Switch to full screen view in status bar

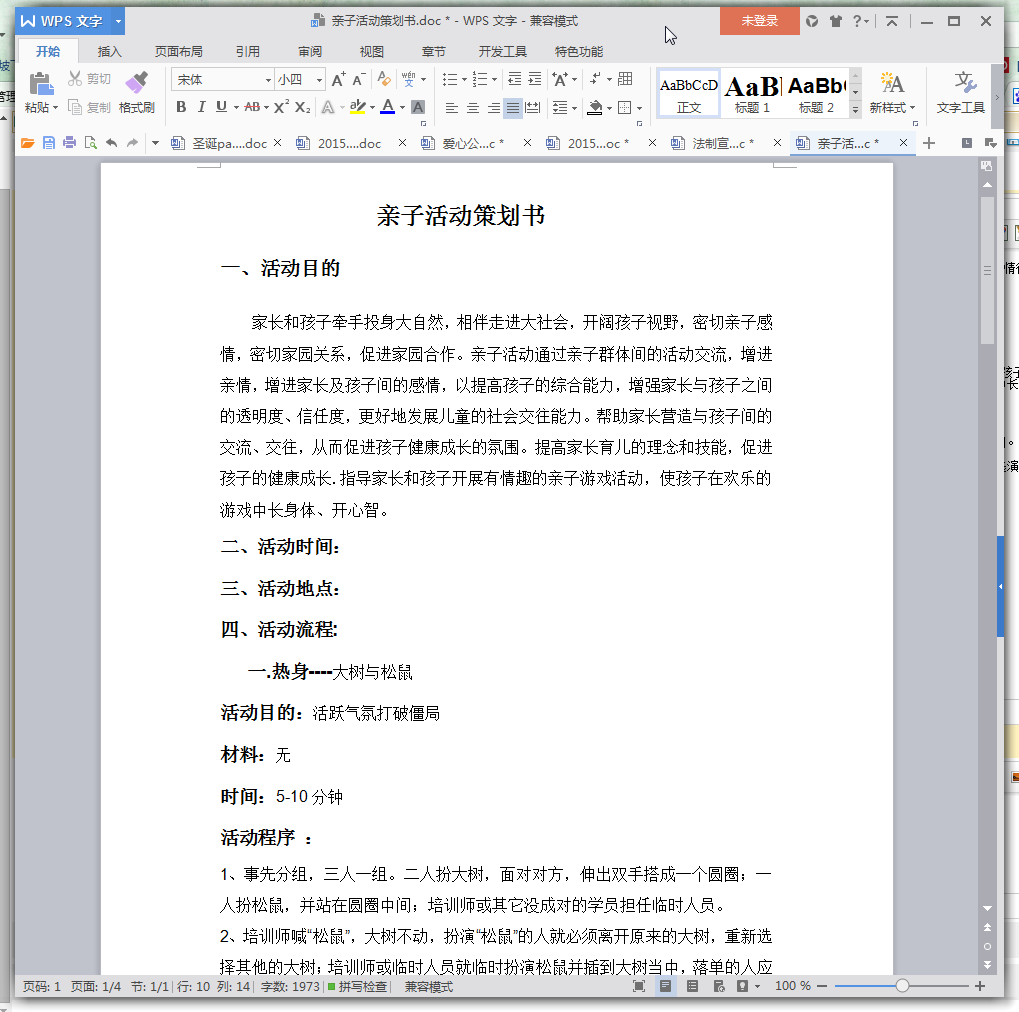tap(639, 986)
